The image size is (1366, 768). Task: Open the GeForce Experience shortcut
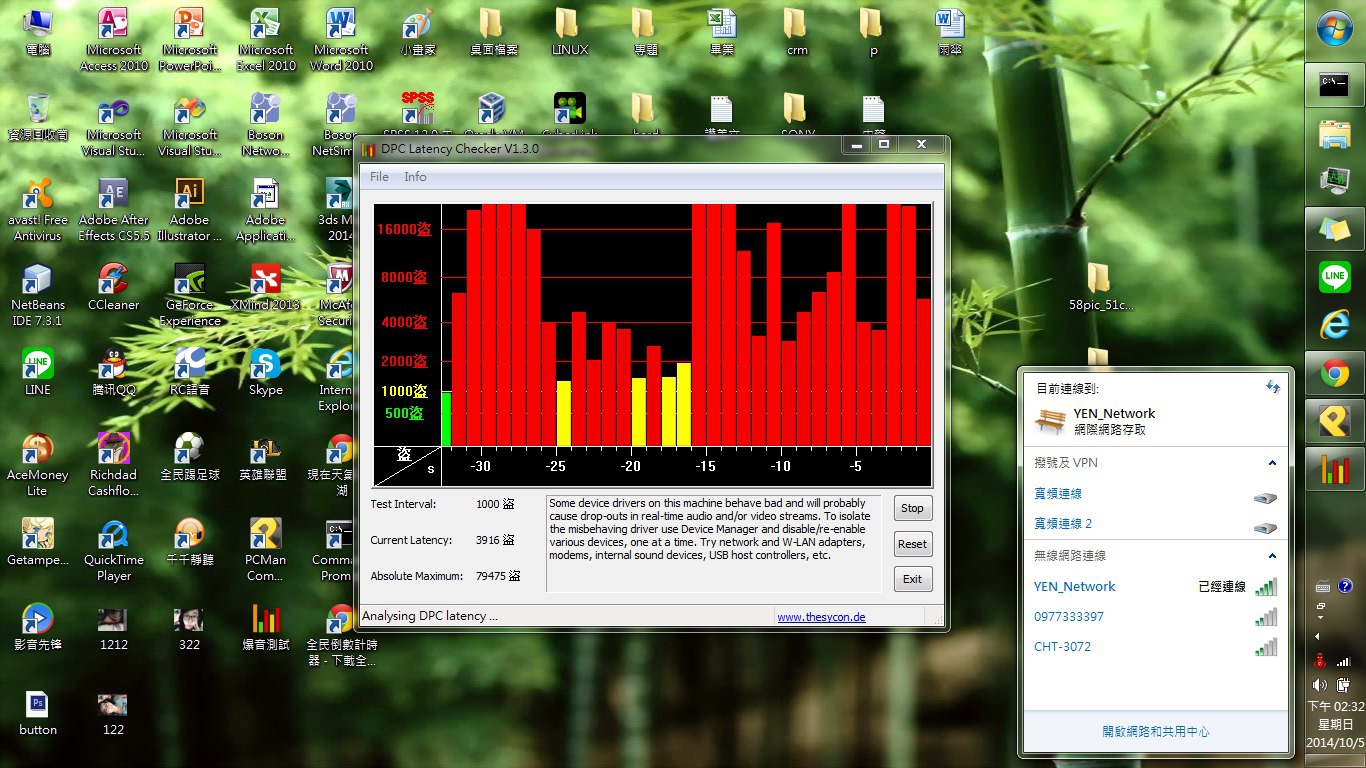[189, 295]
